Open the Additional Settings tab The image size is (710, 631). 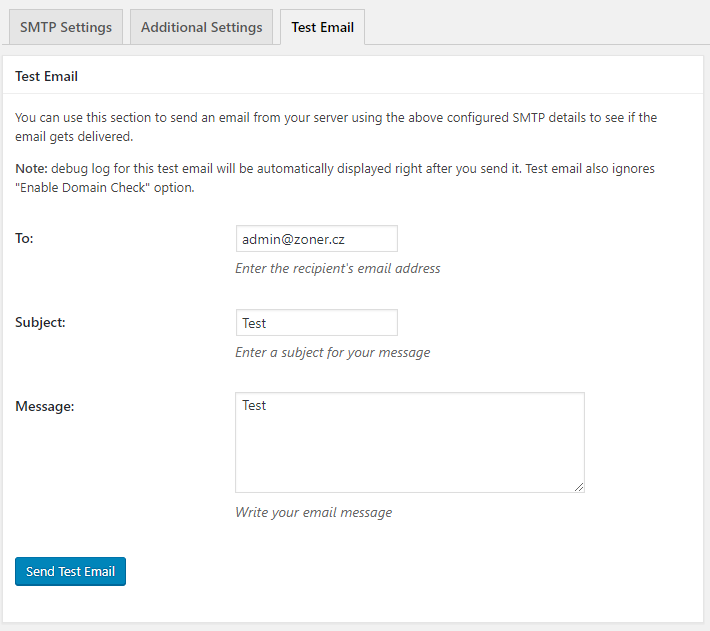201,27
